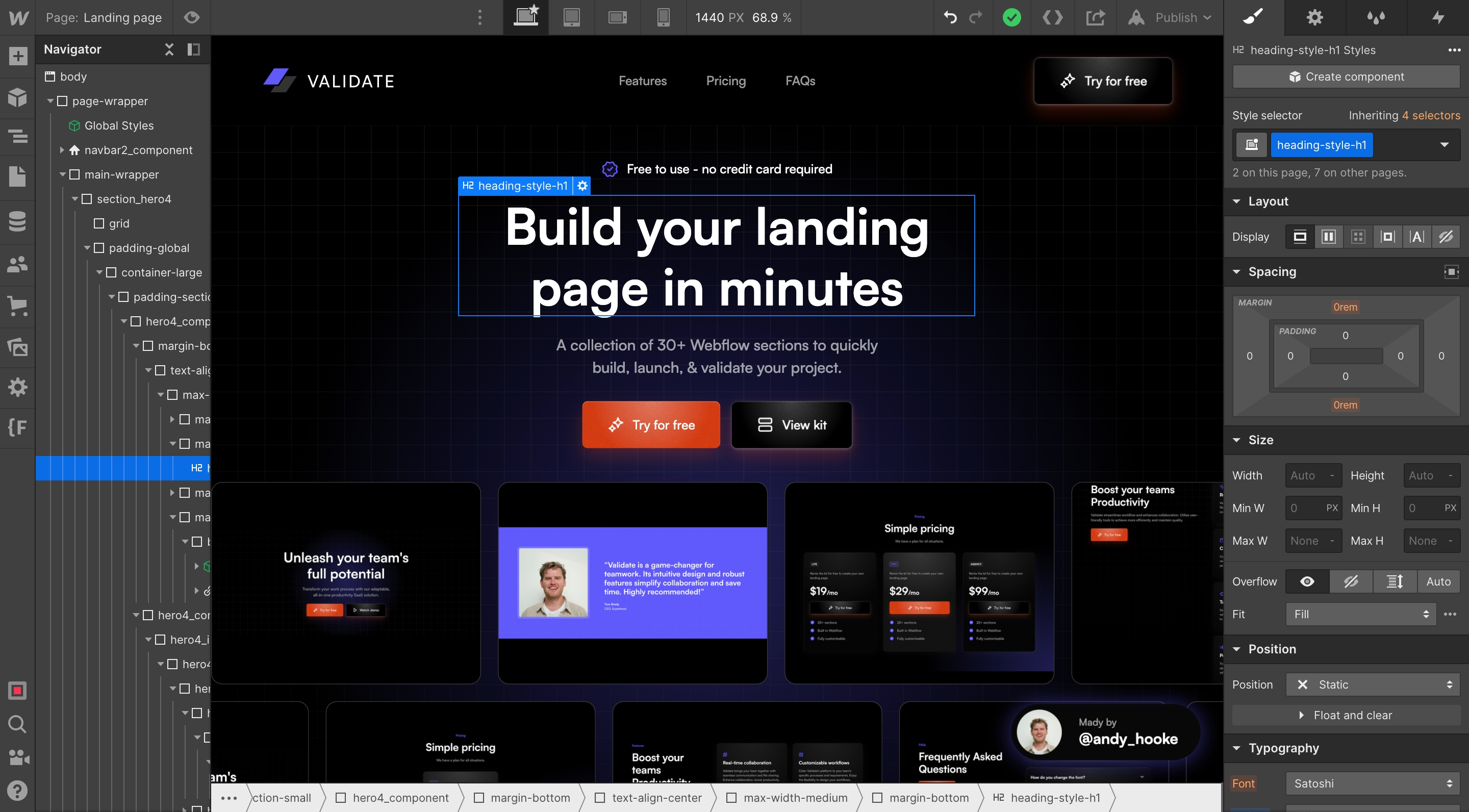Screen dimensions: 1469x812
Task: Set overflow to hidden
Action: tap(1351, 581)
